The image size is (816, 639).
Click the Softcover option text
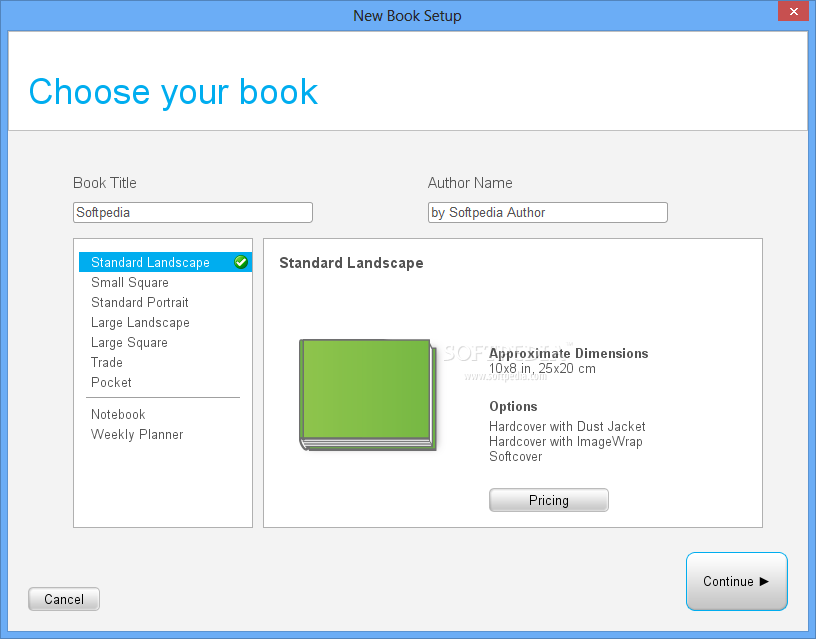tap(516, 457)
